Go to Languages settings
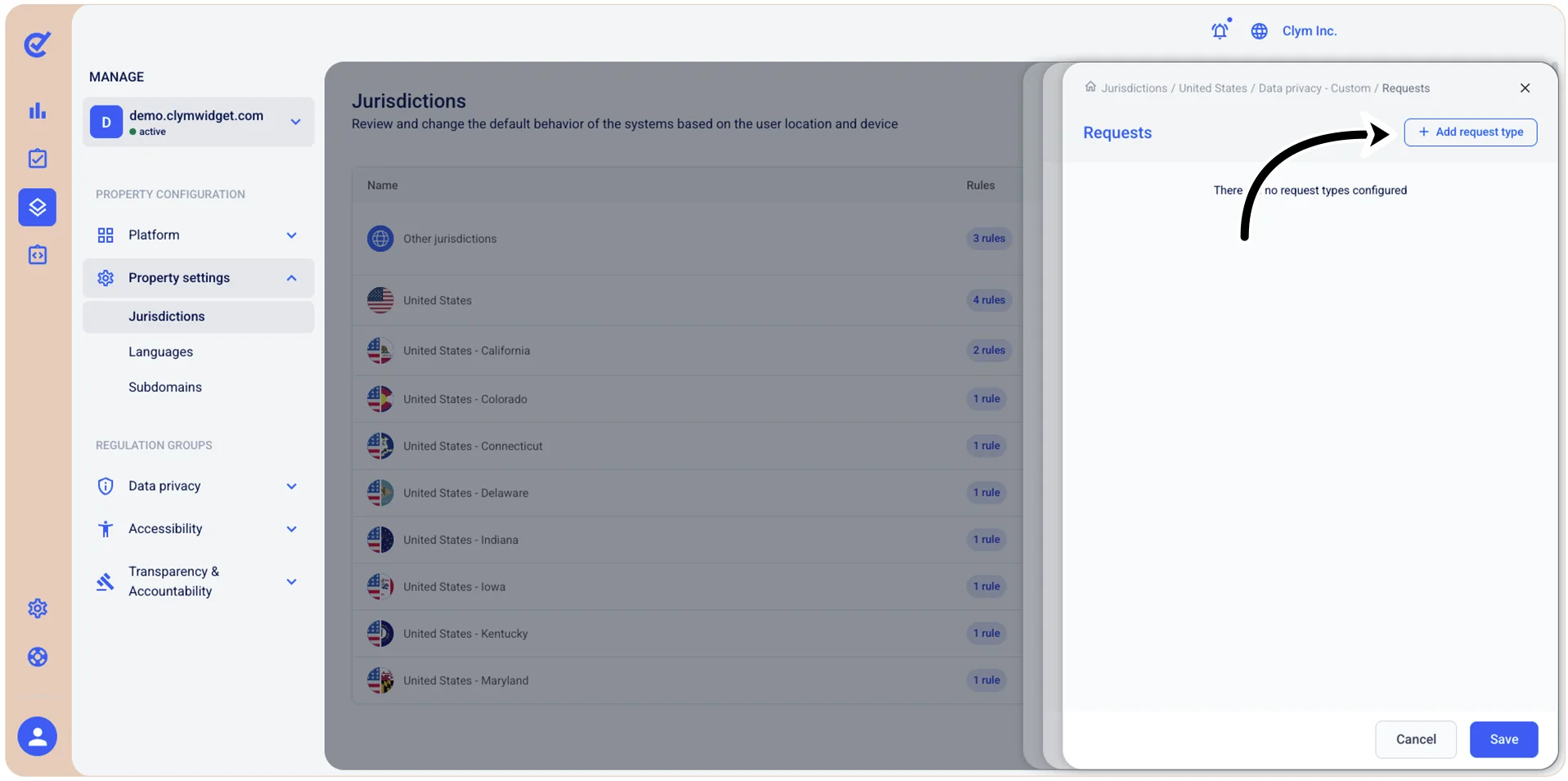 click(x=160, y=352)
